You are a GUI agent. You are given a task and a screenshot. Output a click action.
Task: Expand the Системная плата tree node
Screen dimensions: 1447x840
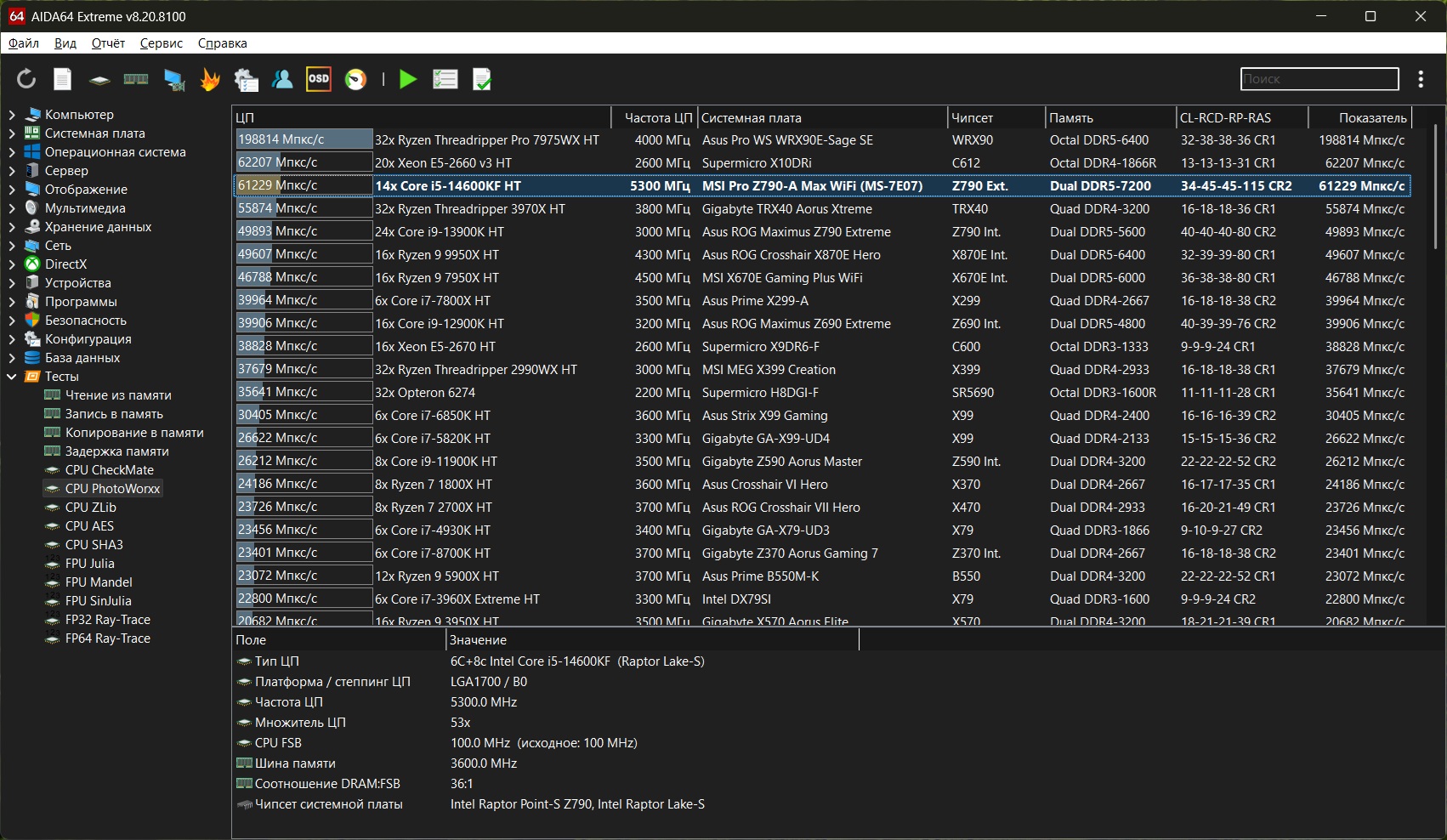pyautogui.click(x=12, y=133)
